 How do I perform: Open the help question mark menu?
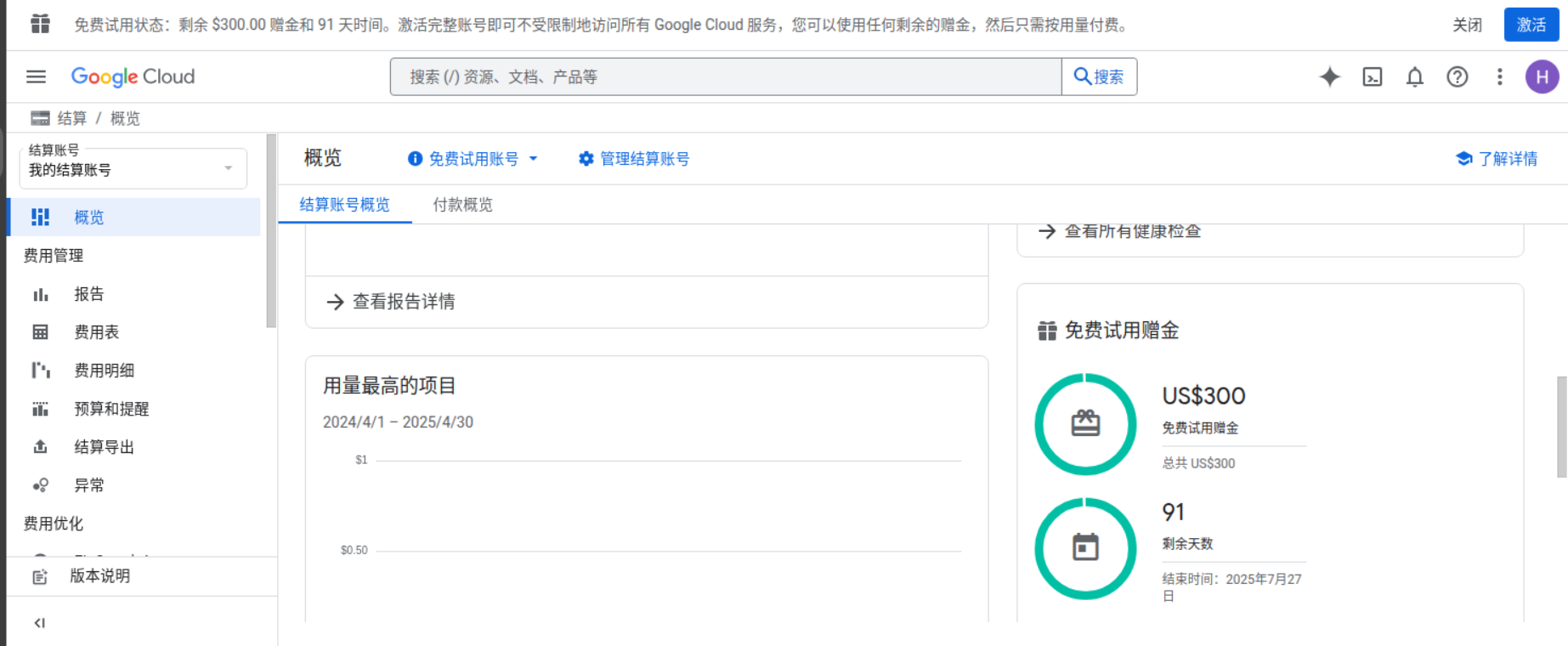(x=1458, y=76)
